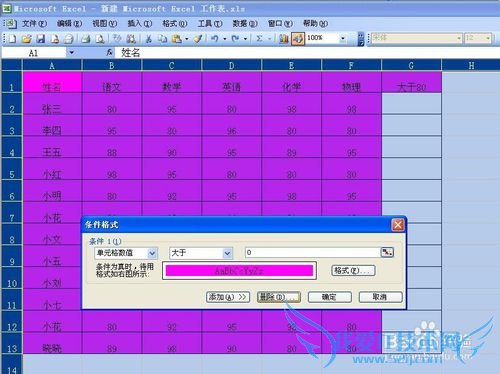Open the 编辑 menu

click(x=69, y=23)
